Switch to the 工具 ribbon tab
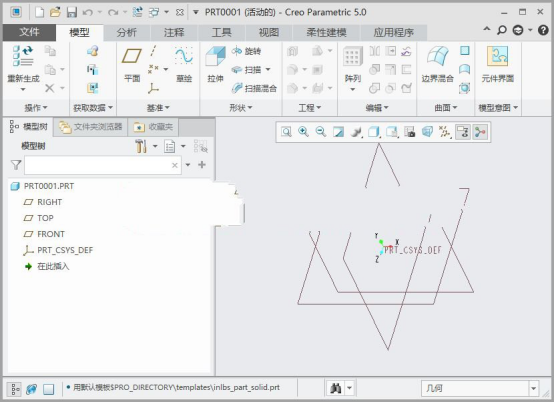The image size is (554, 402). [221, 32]
